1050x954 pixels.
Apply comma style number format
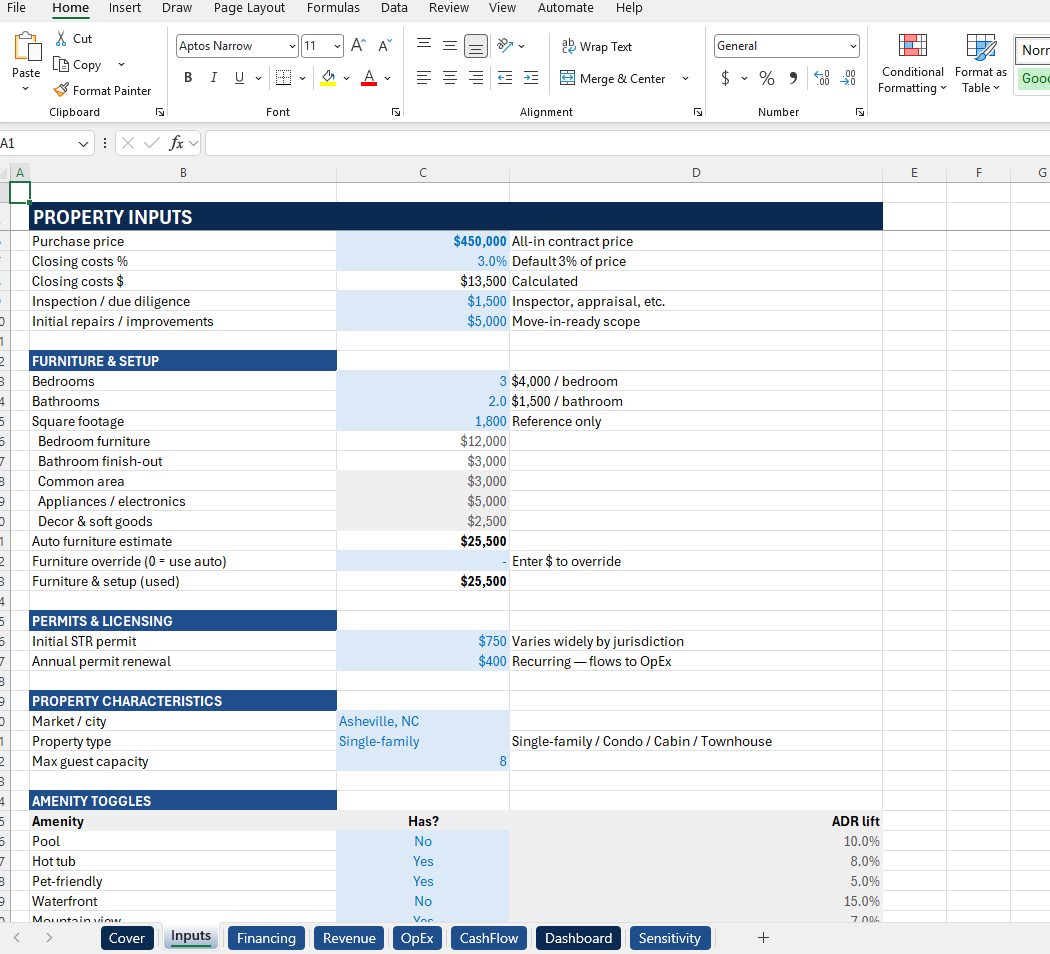(793, 78)
